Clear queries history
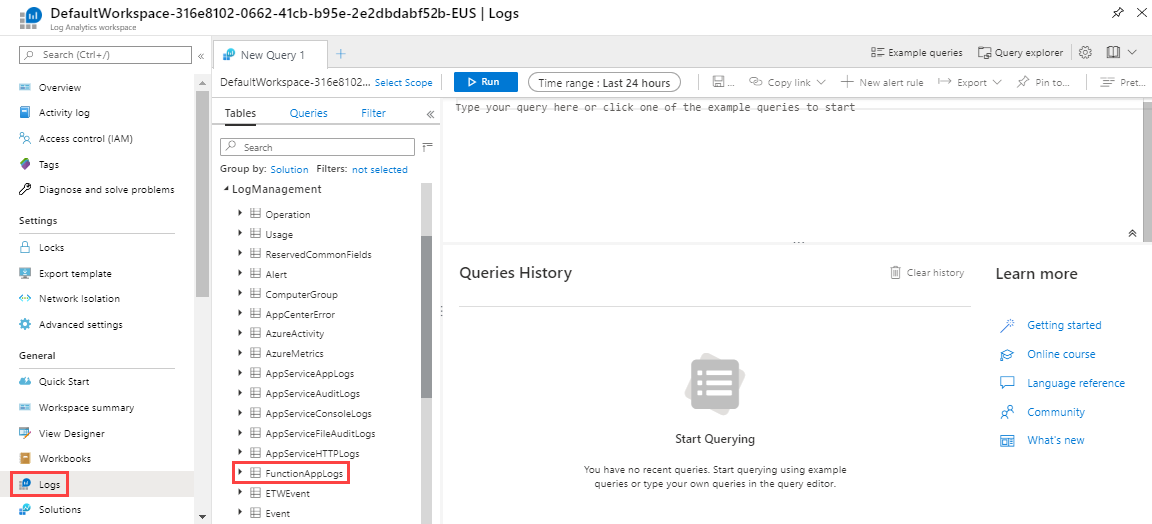The width and height of the screenshot is (1152, 524). tap(927, 273)
